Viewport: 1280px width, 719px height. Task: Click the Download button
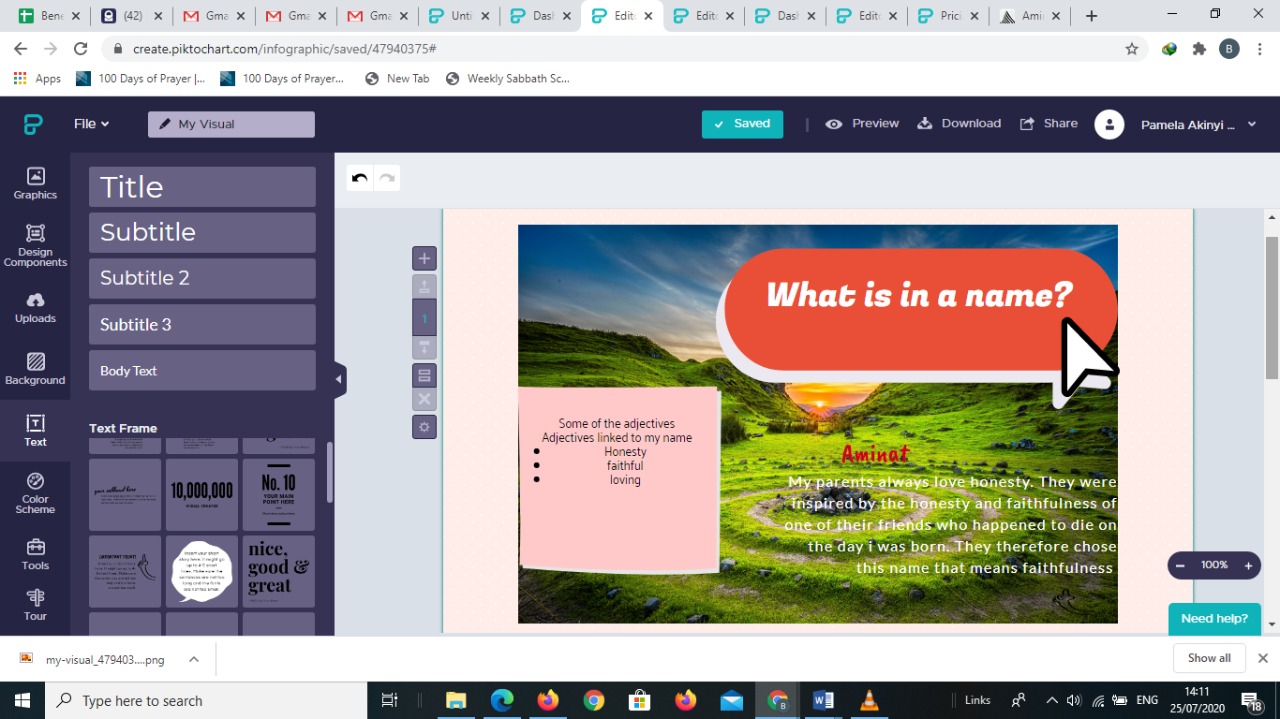(x=959, y=124)
